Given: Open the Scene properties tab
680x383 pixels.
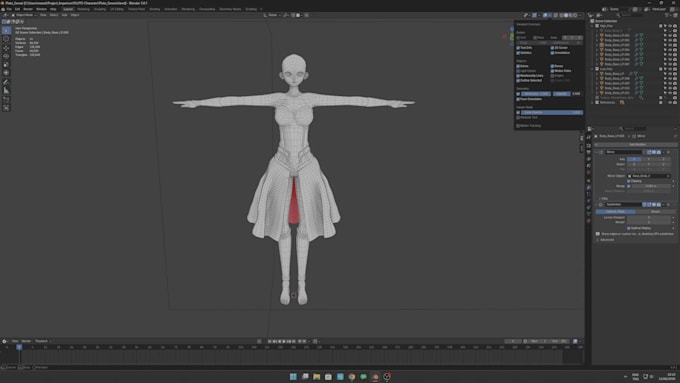Looking at the screenshot, I should pos(588,166).
